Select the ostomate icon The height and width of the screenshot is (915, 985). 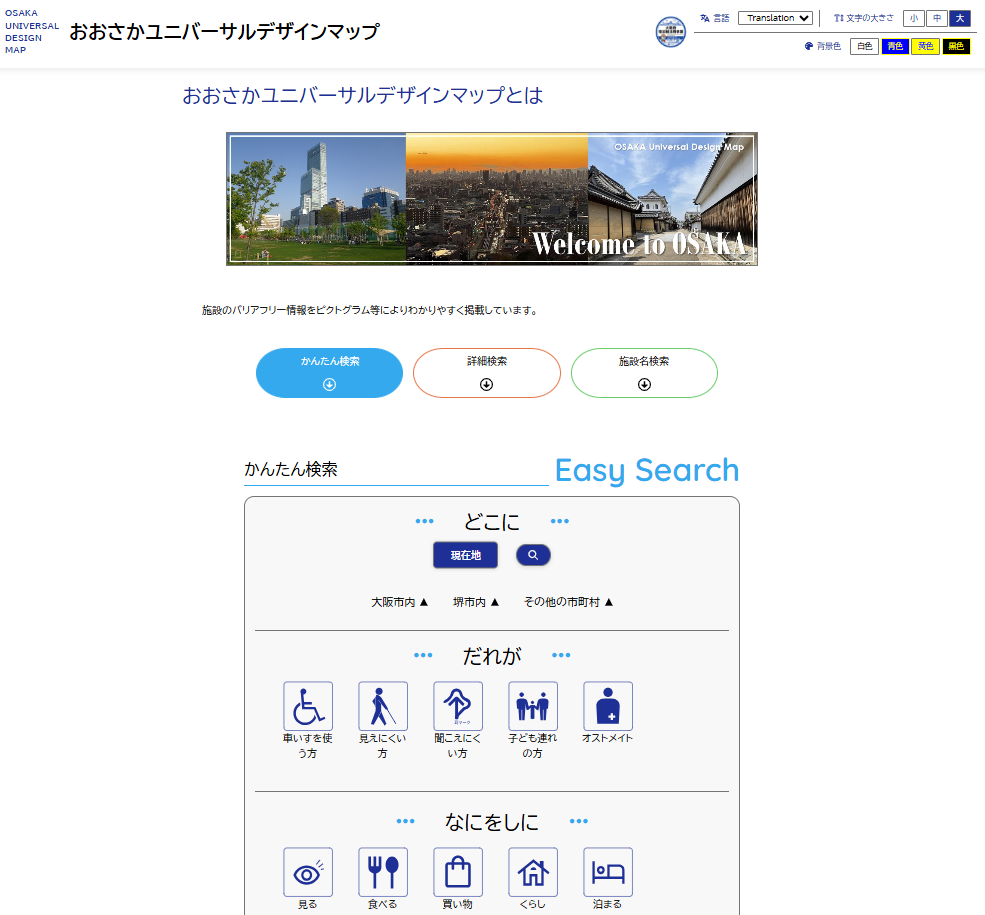click(607, 706)
